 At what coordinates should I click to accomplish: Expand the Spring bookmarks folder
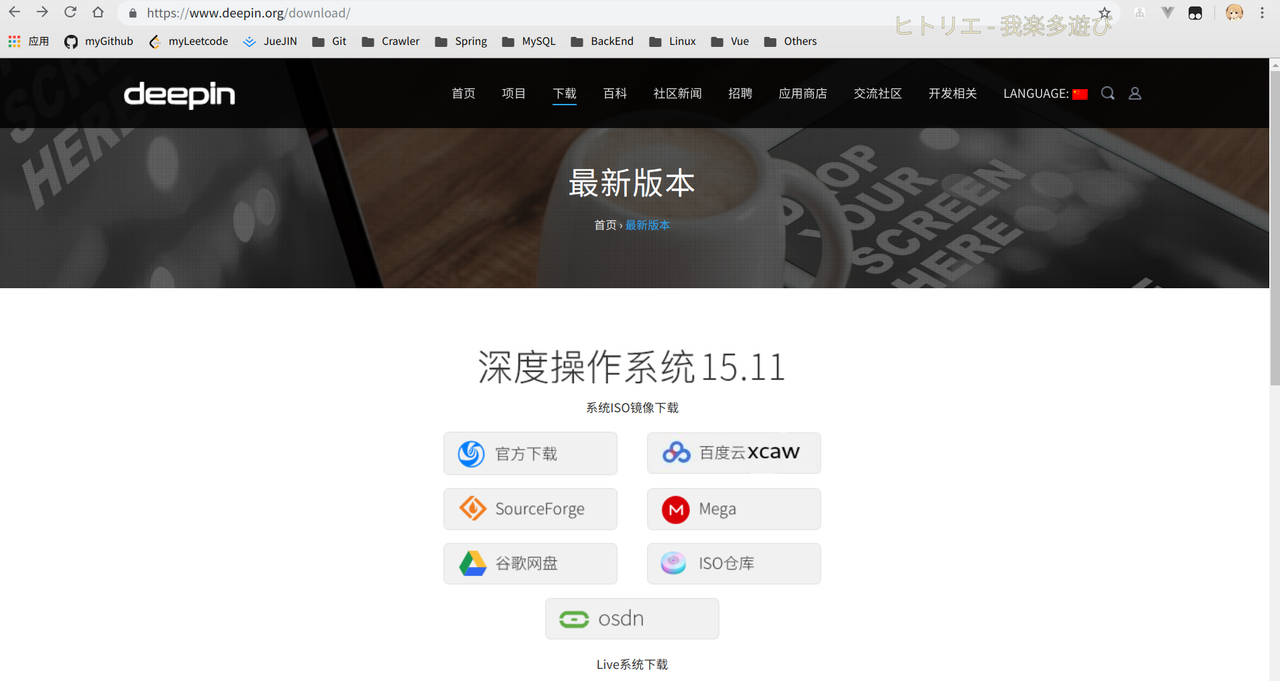460,41
